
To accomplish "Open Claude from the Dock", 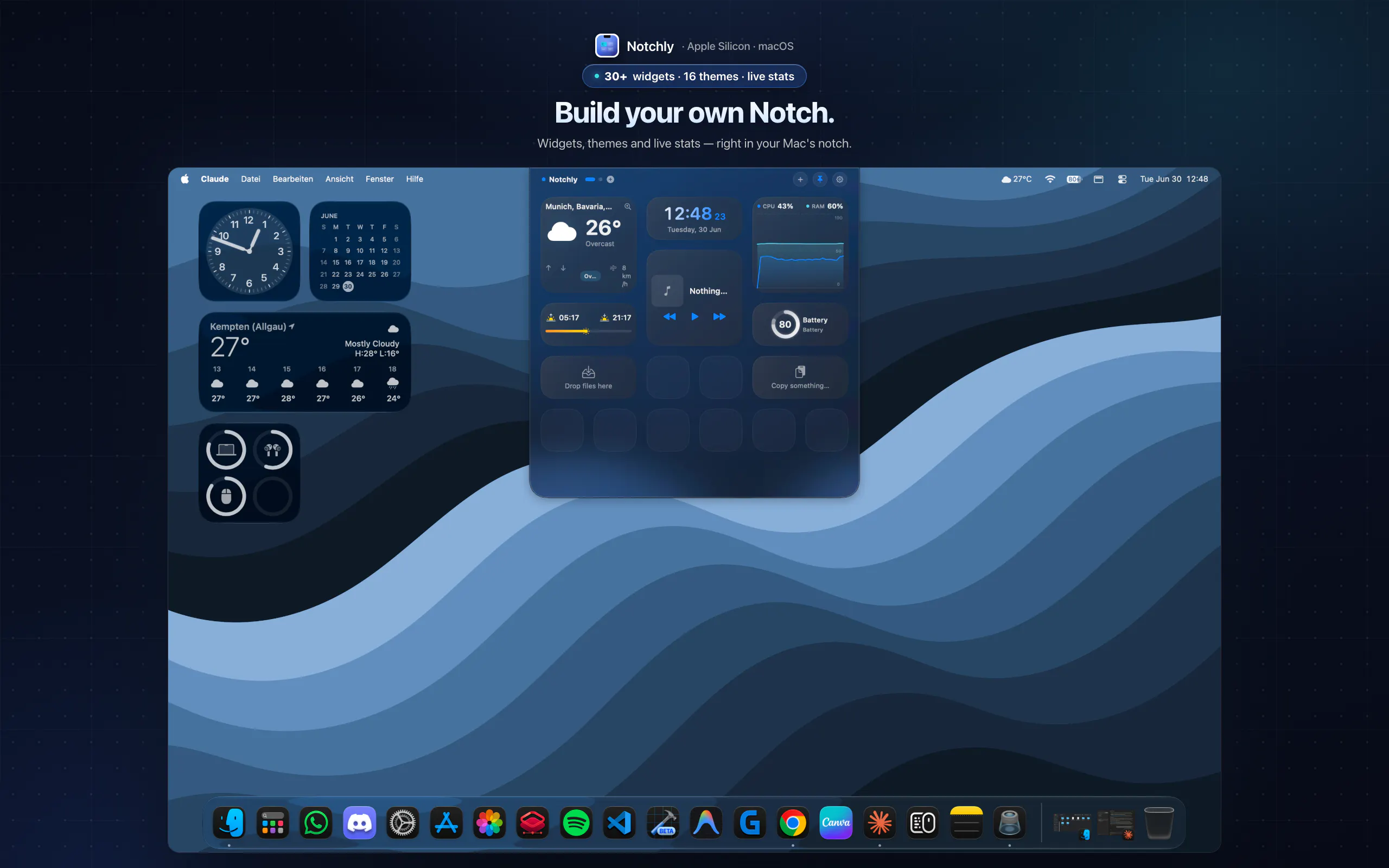I will point(880,822).
